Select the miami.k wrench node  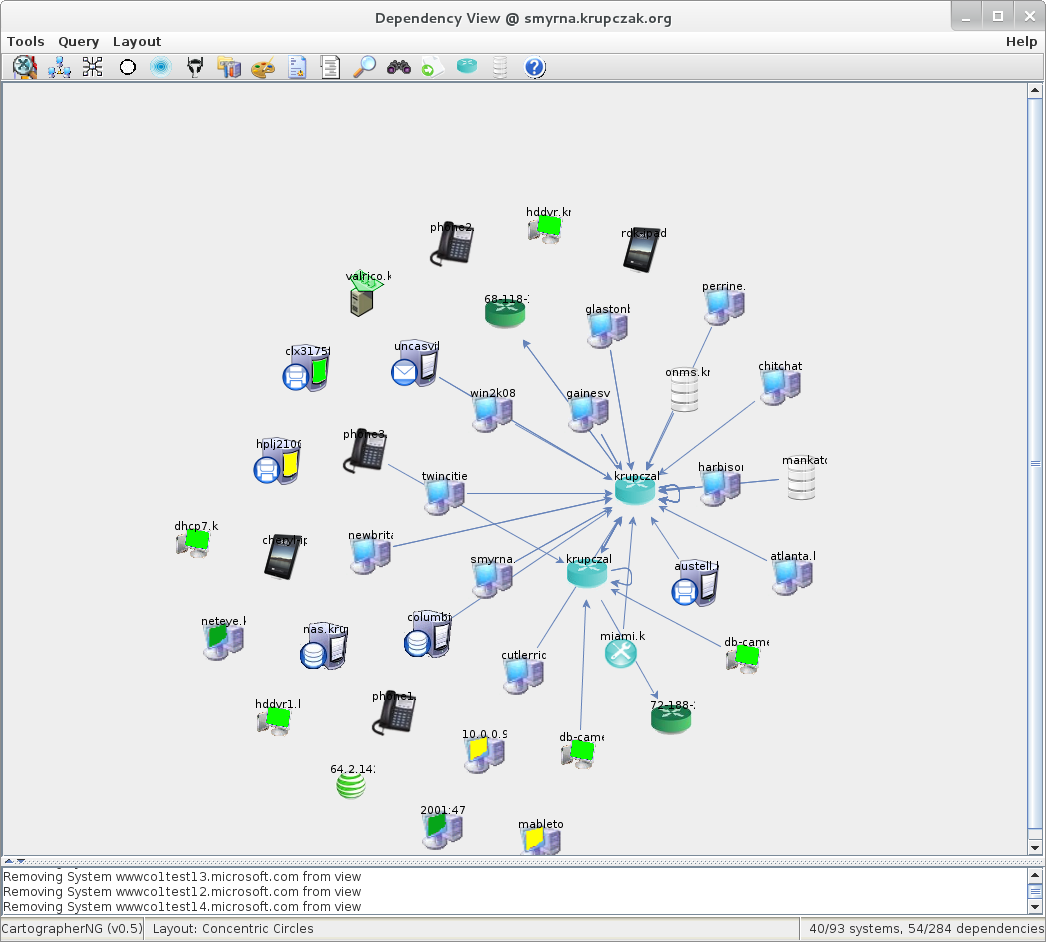pyautogui.click(x=621, y=654)
